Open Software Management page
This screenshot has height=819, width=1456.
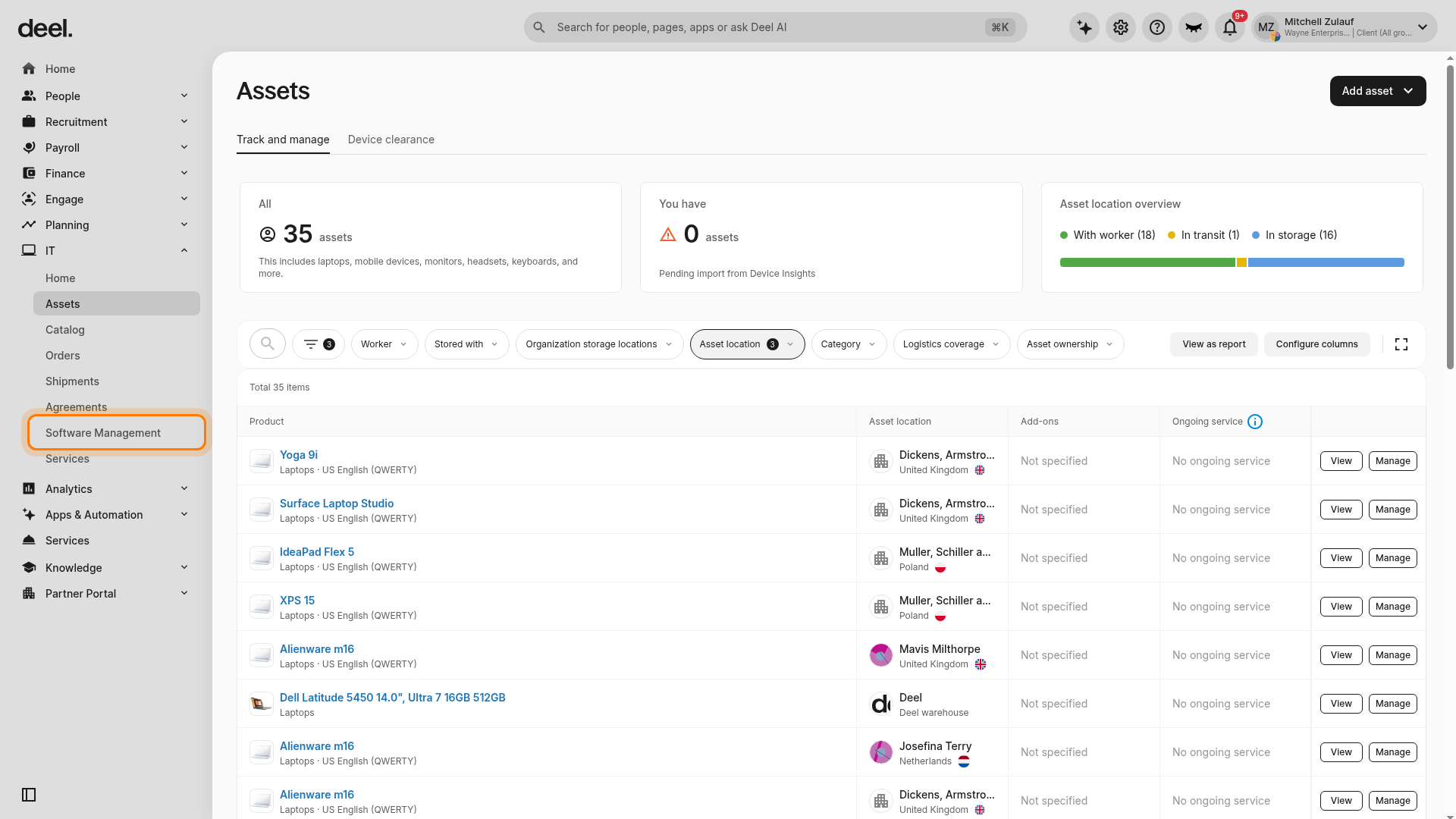click(x=117, y=433)
